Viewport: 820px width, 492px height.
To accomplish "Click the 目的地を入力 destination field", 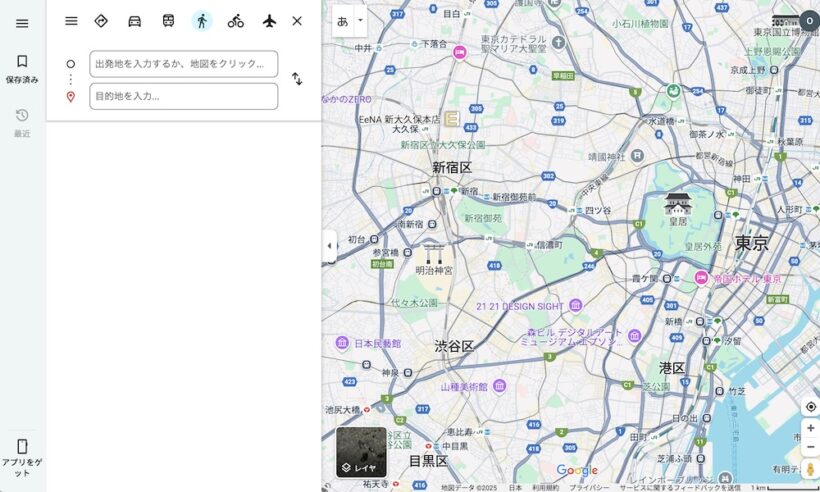I will [183, 96].
